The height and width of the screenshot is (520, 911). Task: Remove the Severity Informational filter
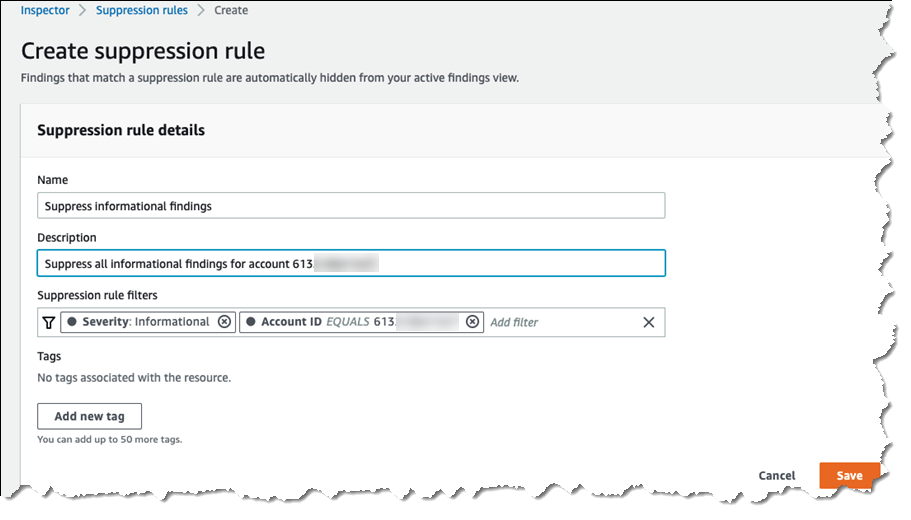click(224, 322)
